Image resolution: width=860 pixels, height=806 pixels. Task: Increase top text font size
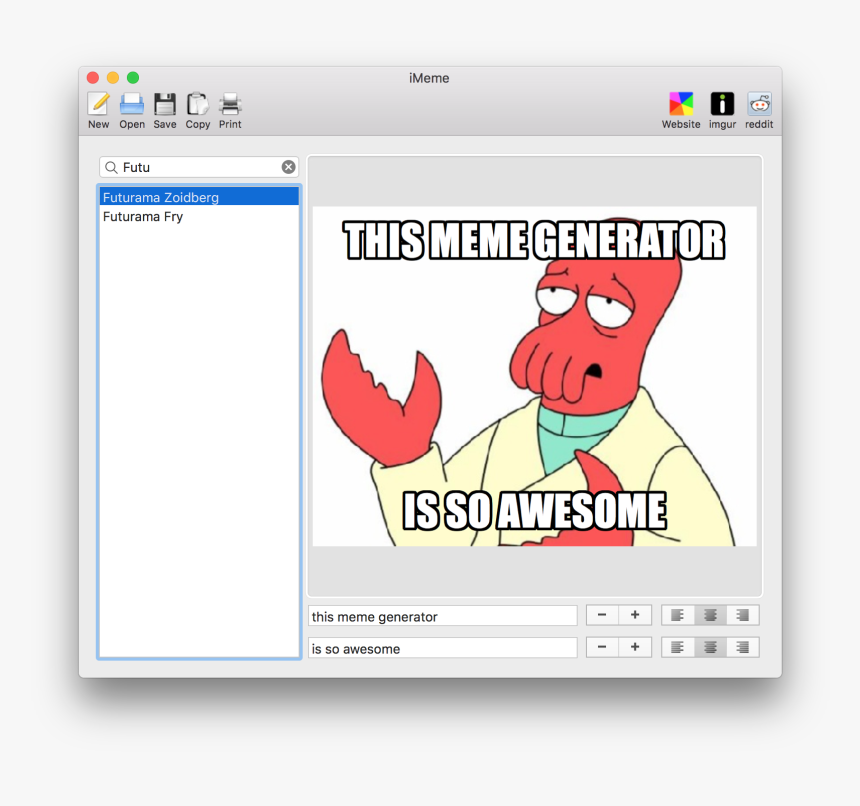tap(635, 615)
